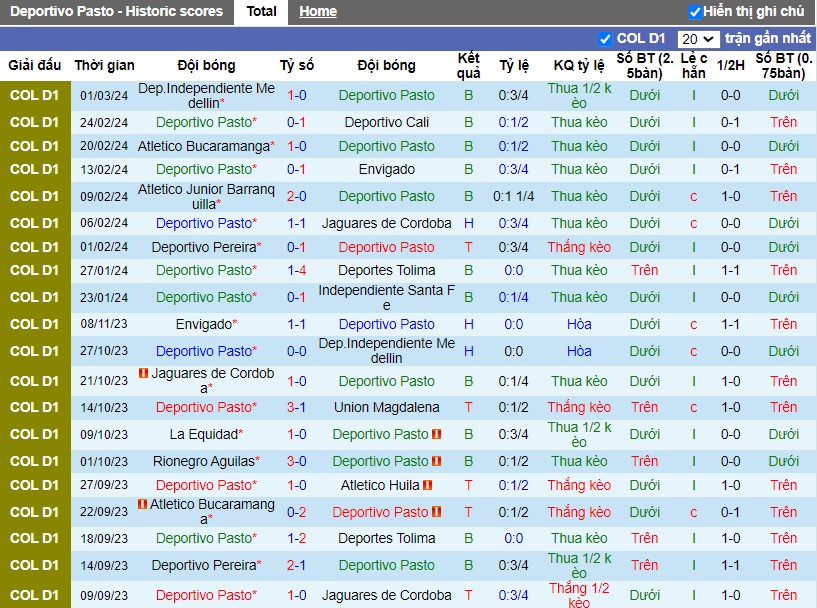Viewport: 817px width, 608px height.
Task: Click the 3-0 score of Rionegro Aguilas match
Action: (296, 461)
